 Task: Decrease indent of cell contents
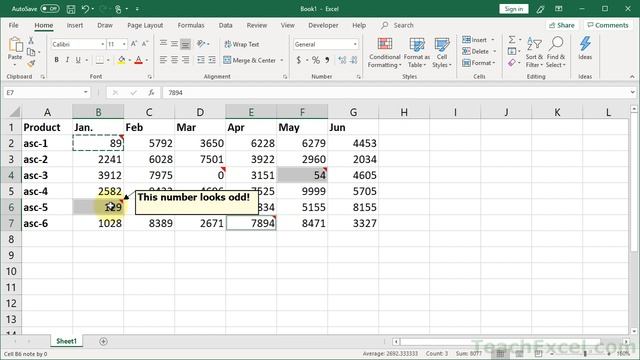point(201,60)
